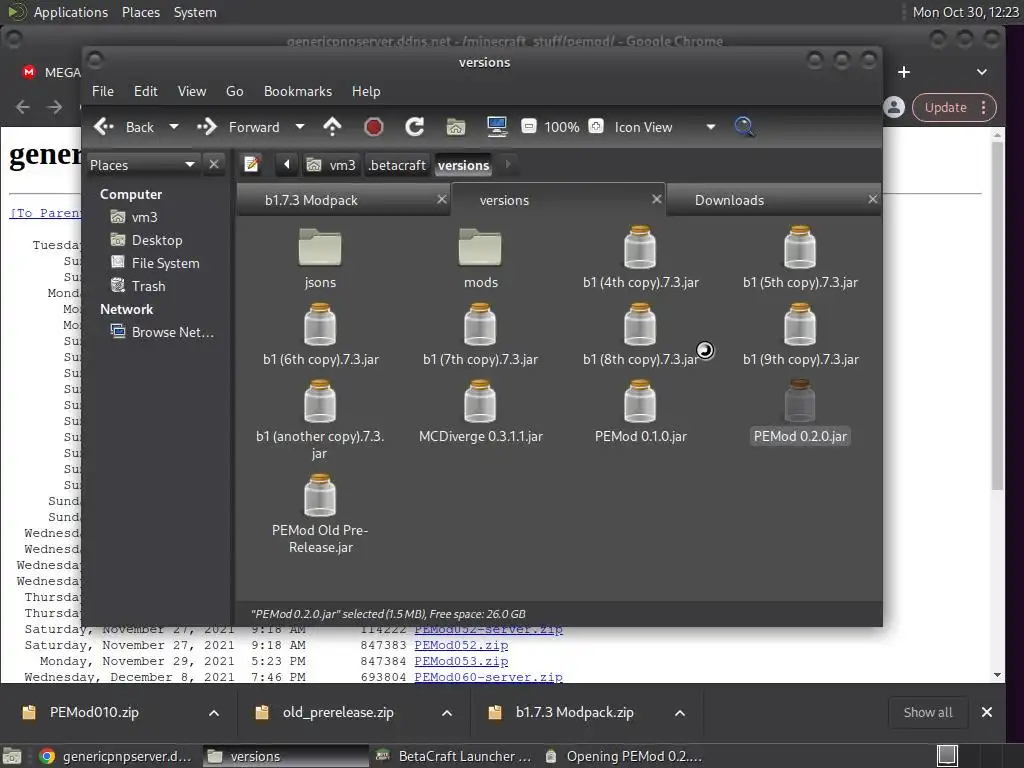
Task: Open the View menu
Action: click(x=192, y=91)
